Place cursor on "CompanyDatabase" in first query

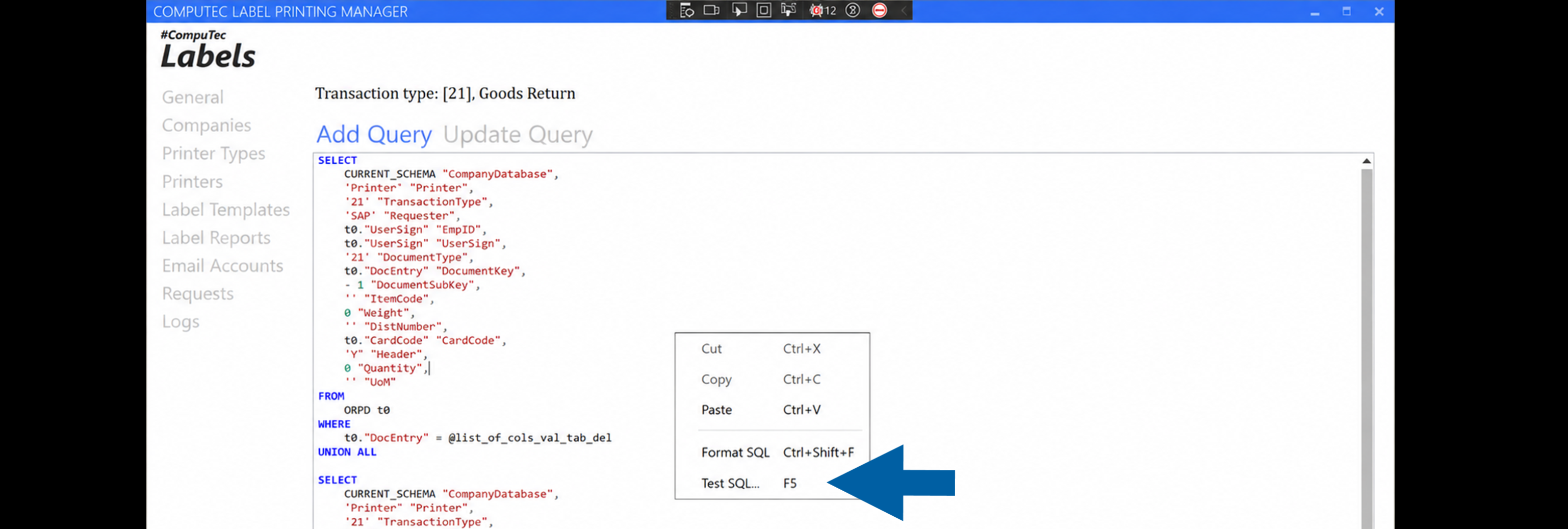tap(497, 174)
